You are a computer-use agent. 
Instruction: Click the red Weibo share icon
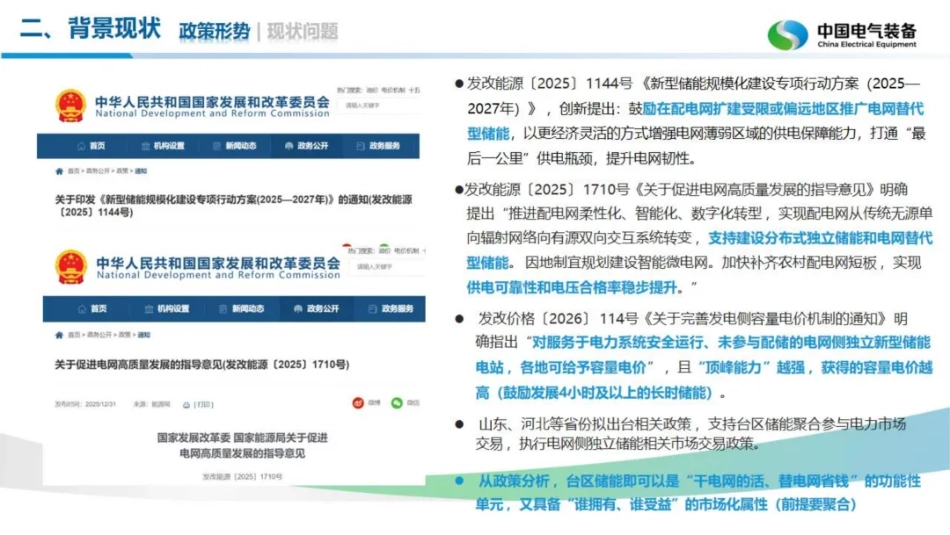tap(358, 403)
